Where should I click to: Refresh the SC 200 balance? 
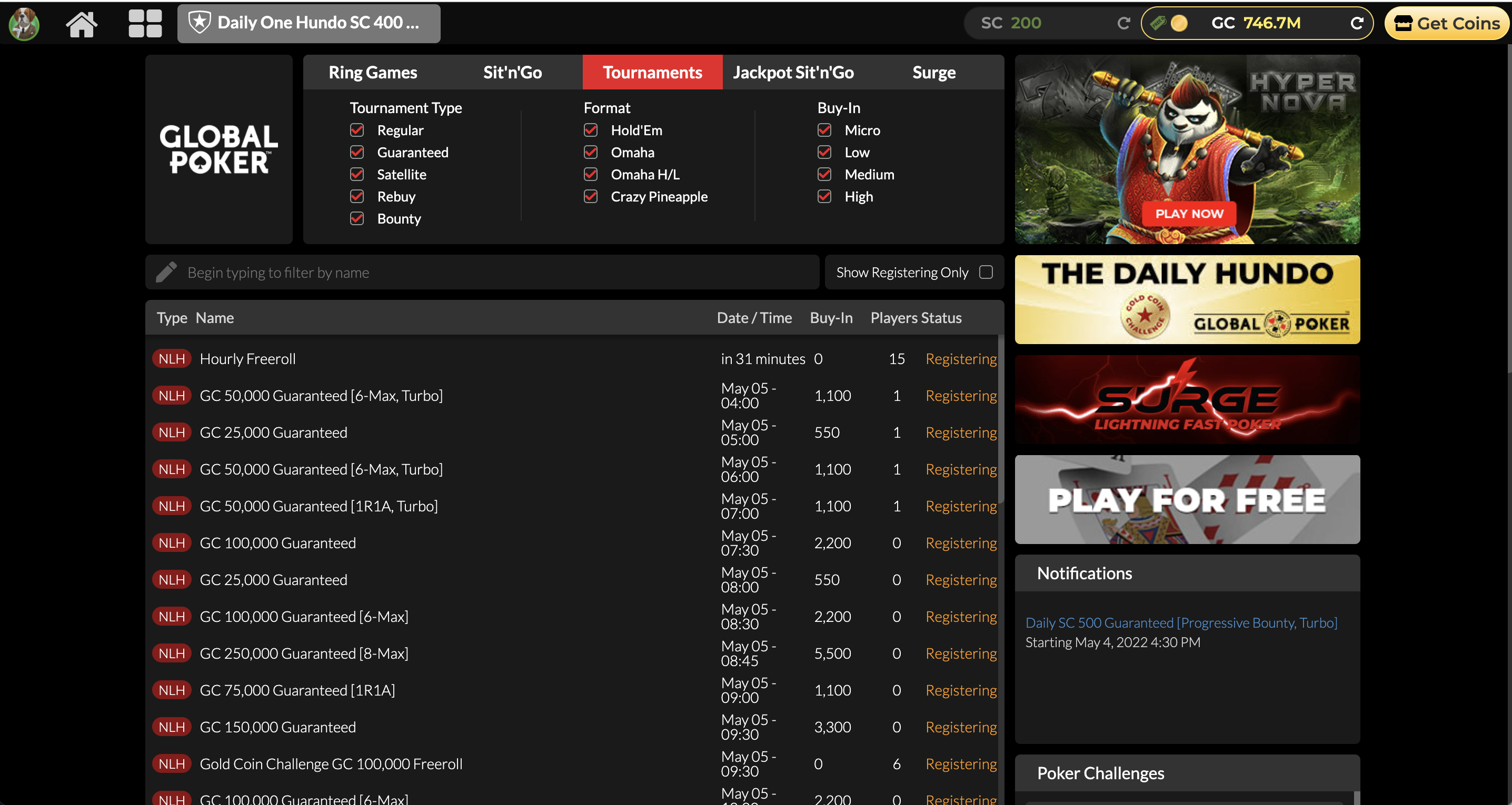(1123, 23)
